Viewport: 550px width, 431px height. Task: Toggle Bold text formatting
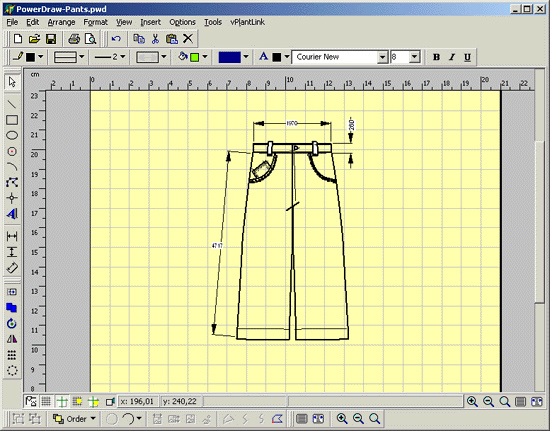[436, 57]
